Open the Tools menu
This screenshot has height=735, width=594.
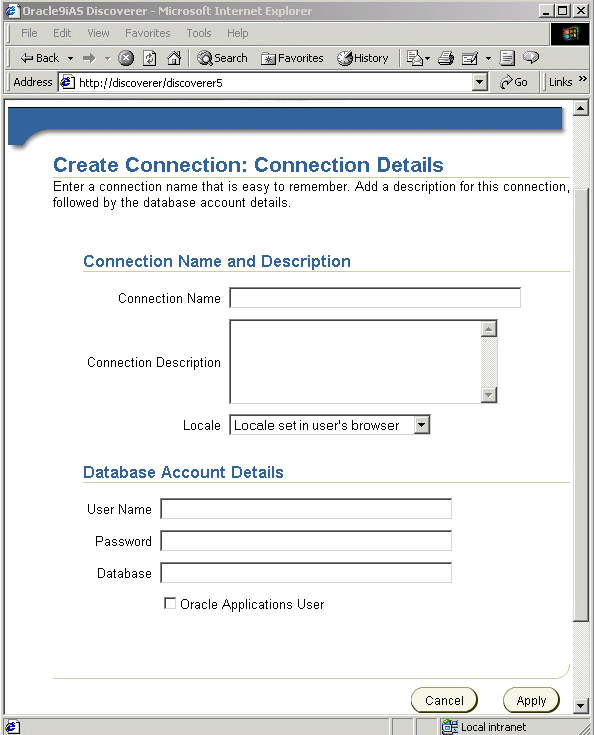[199, 33]
